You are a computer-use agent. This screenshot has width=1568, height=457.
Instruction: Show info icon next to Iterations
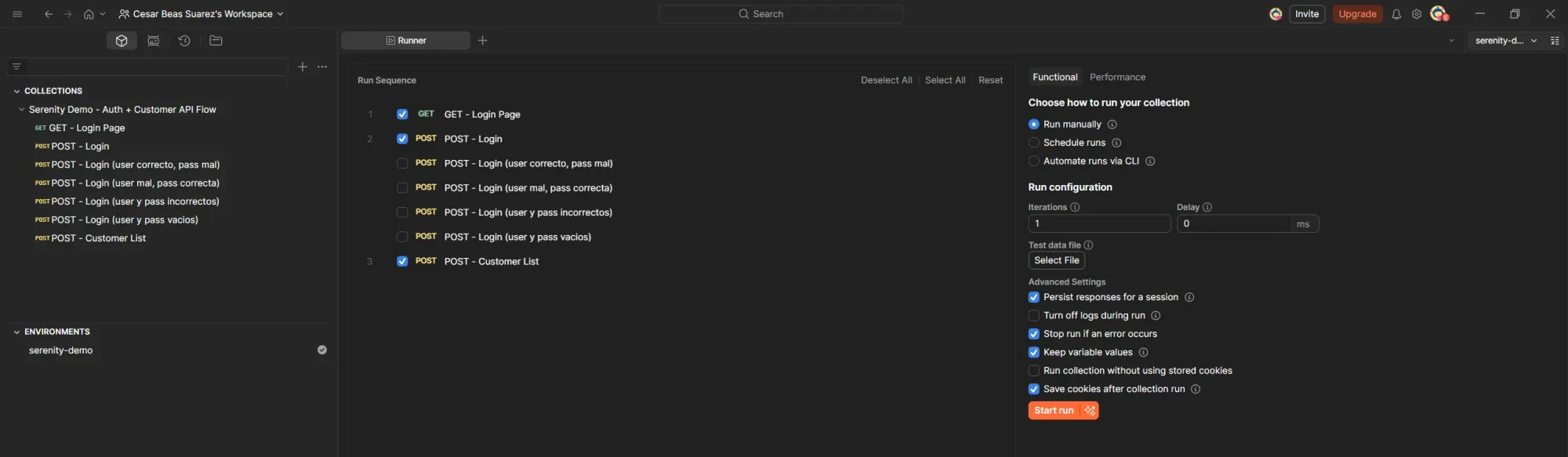(x=1075, y=208)
